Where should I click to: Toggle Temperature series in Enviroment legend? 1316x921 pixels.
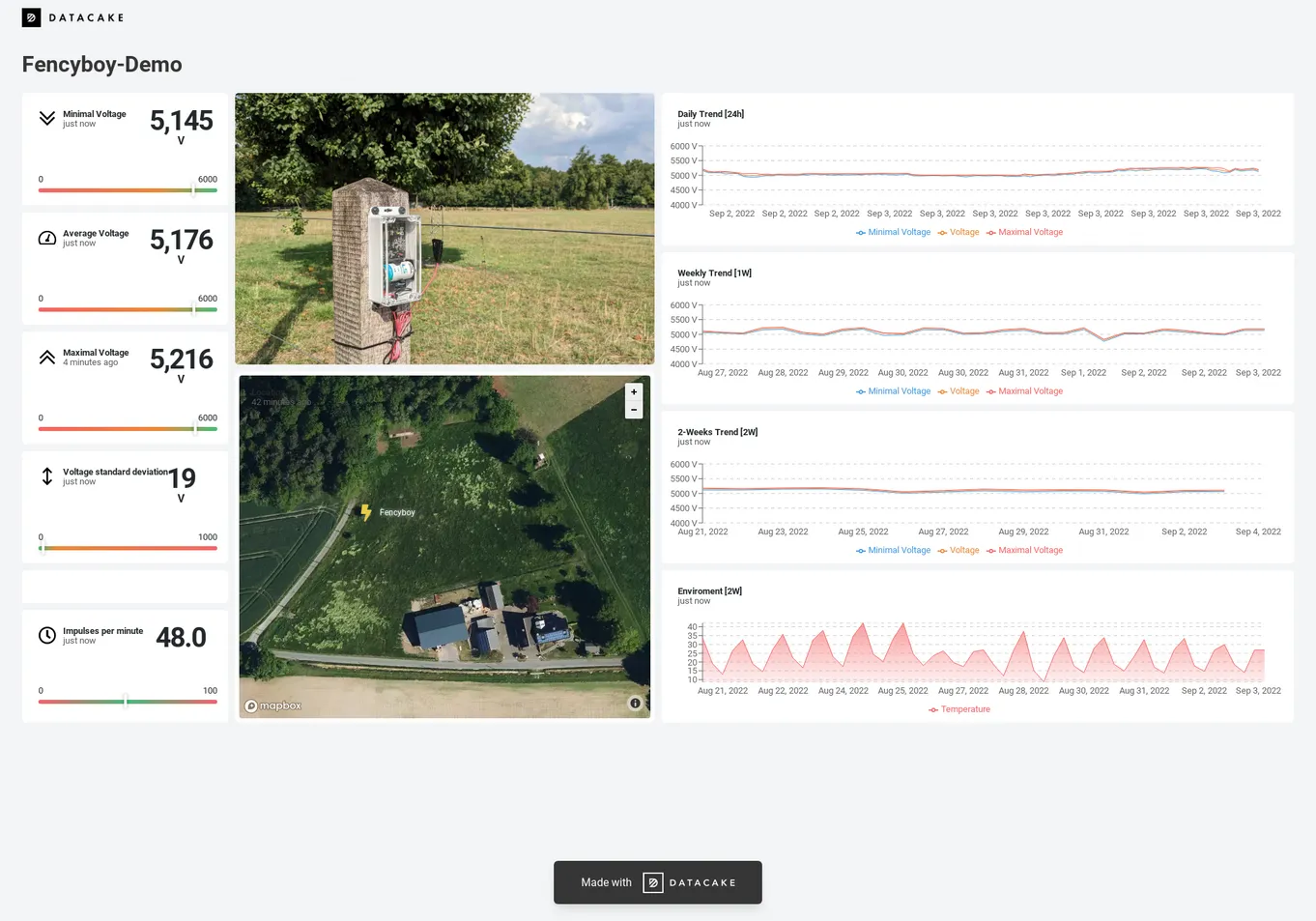(x=959, y=709)
